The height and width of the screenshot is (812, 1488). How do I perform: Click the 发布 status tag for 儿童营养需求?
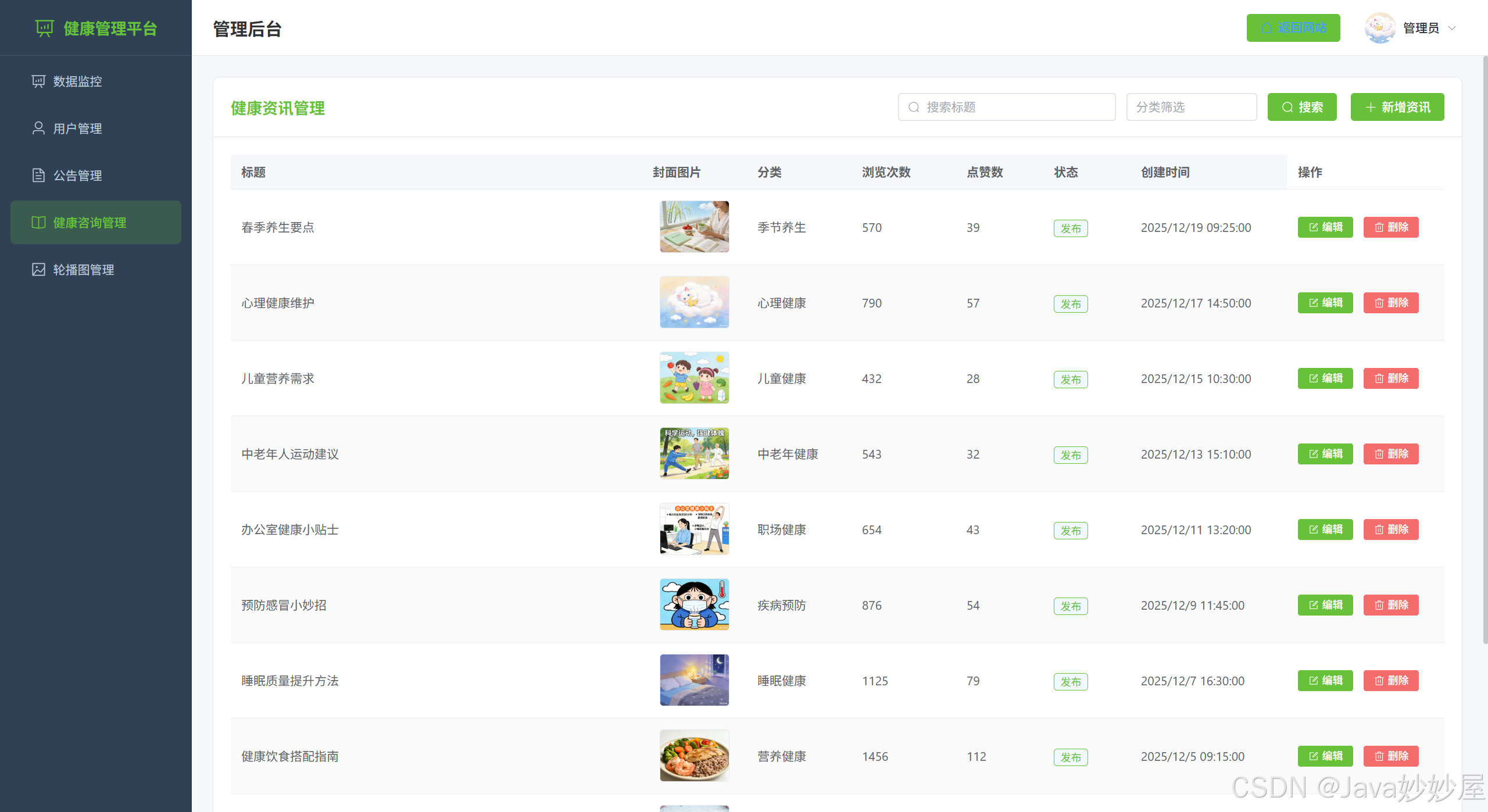(x=1070, y=380)
